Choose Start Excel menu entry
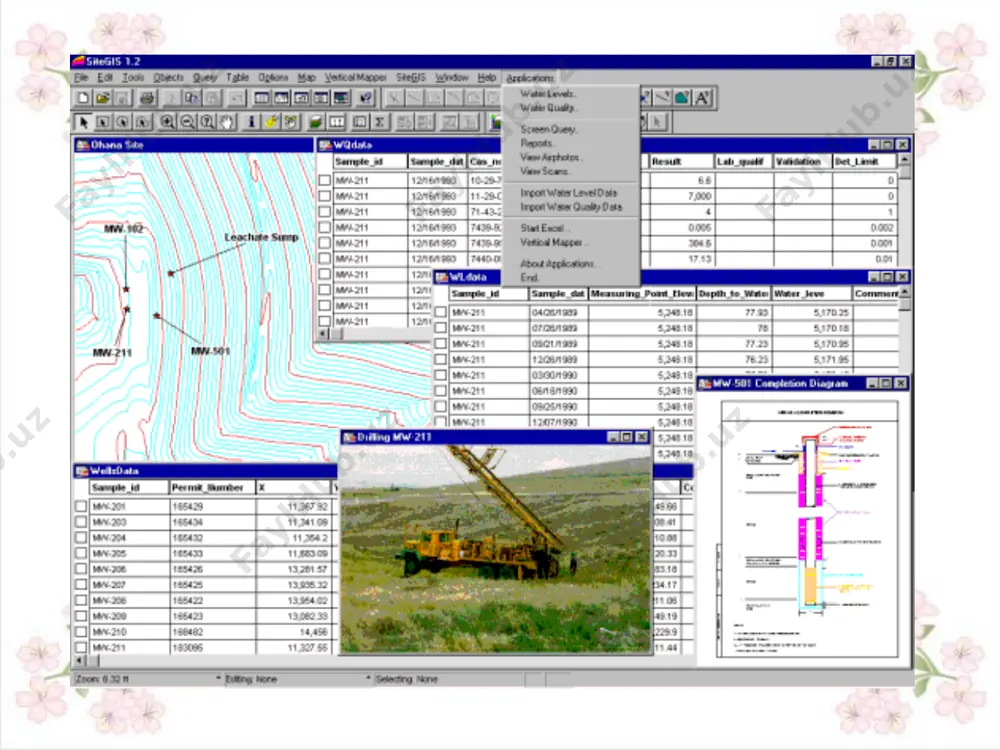Image resolution: width=1000 pixels, height=750 pixels. (544, 228)
